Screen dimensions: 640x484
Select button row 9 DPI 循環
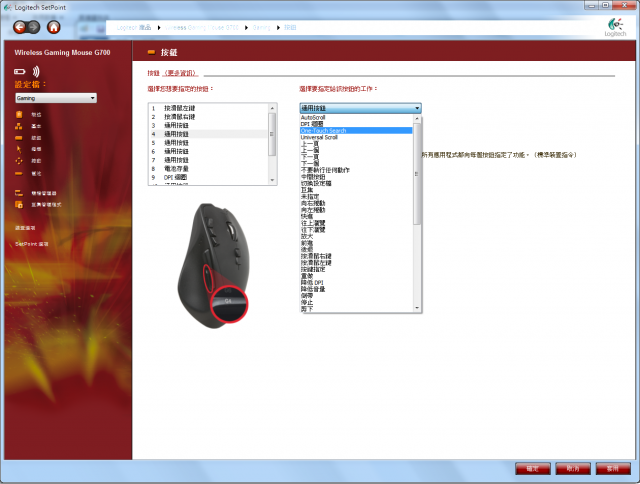[208, 178]
